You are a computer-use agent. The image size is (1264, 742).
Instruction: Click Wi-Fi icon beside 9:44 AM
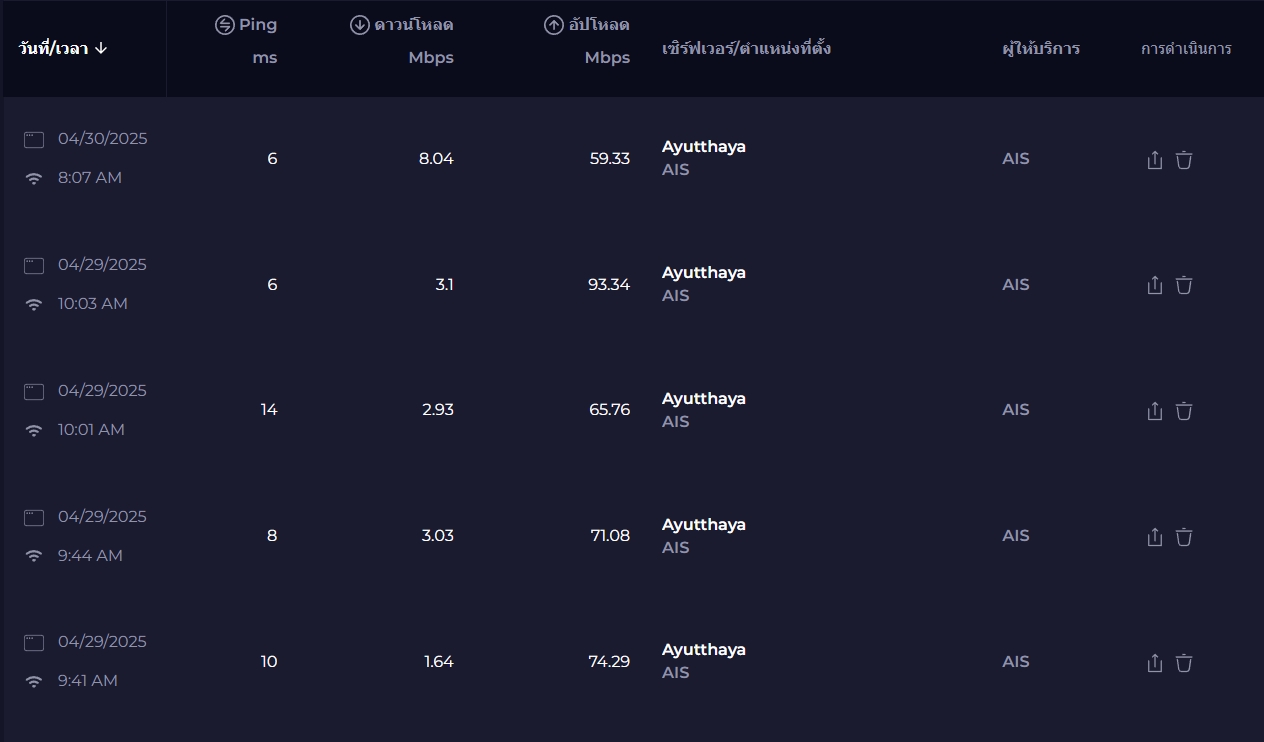click(34, 556)
